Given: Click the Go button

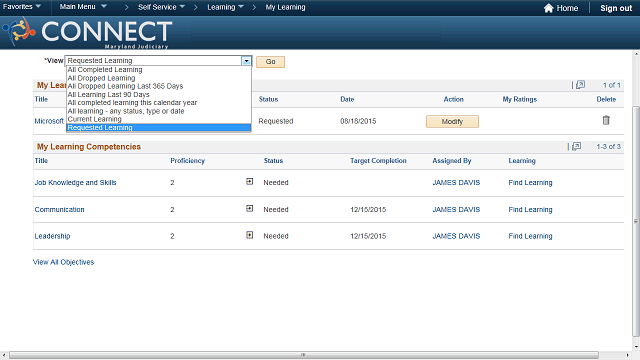Looking at the screenshot, I should point(271,62).
